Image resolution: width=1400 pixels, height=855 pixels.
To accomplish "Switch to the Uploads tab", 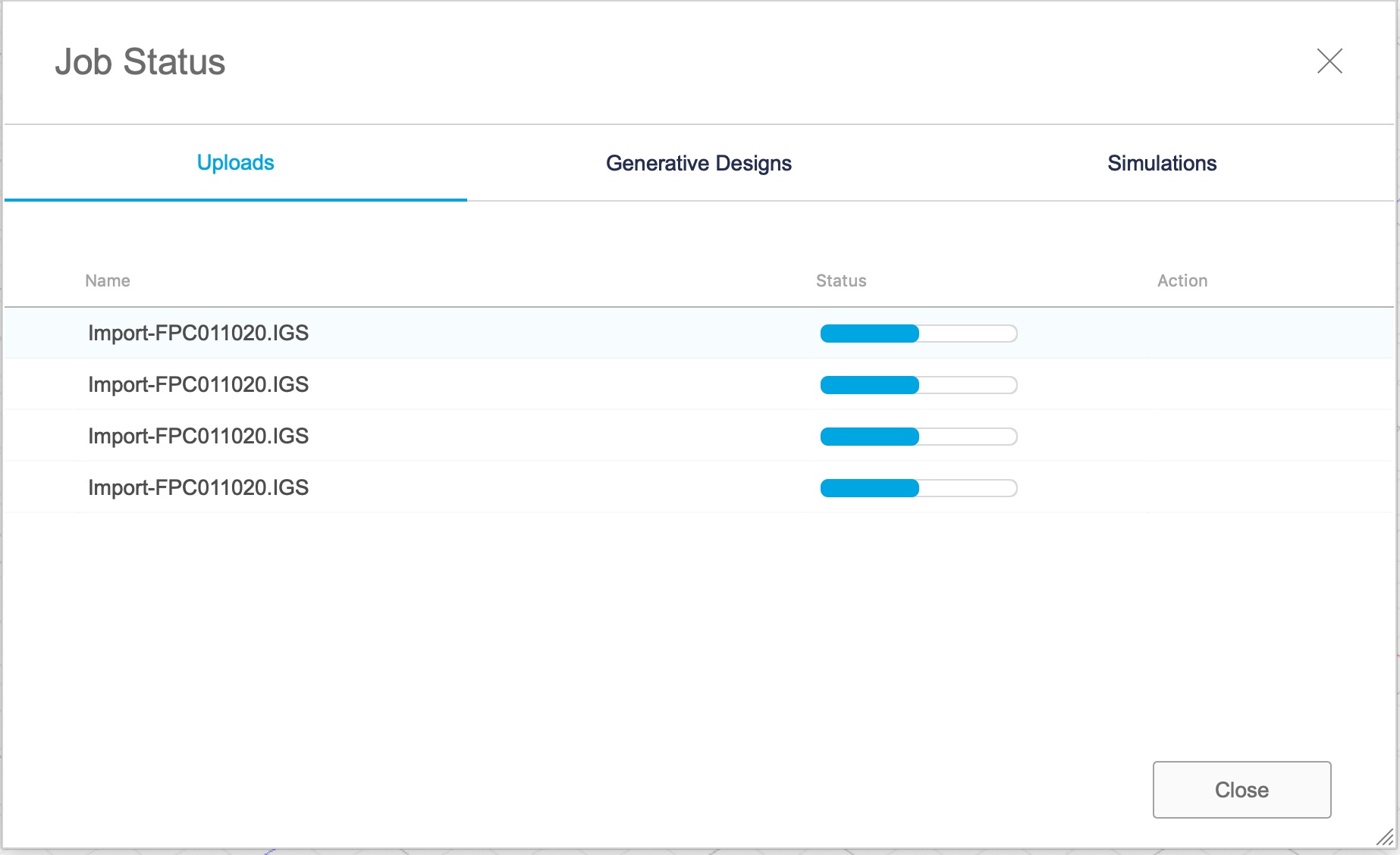I will (235, 163).
